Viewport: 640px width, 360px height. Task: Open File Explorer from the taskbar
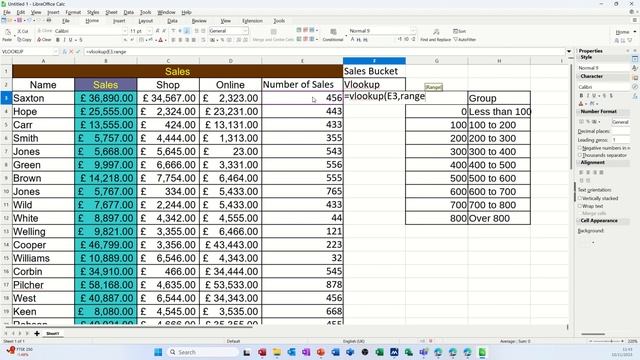[x=277, y=352]
